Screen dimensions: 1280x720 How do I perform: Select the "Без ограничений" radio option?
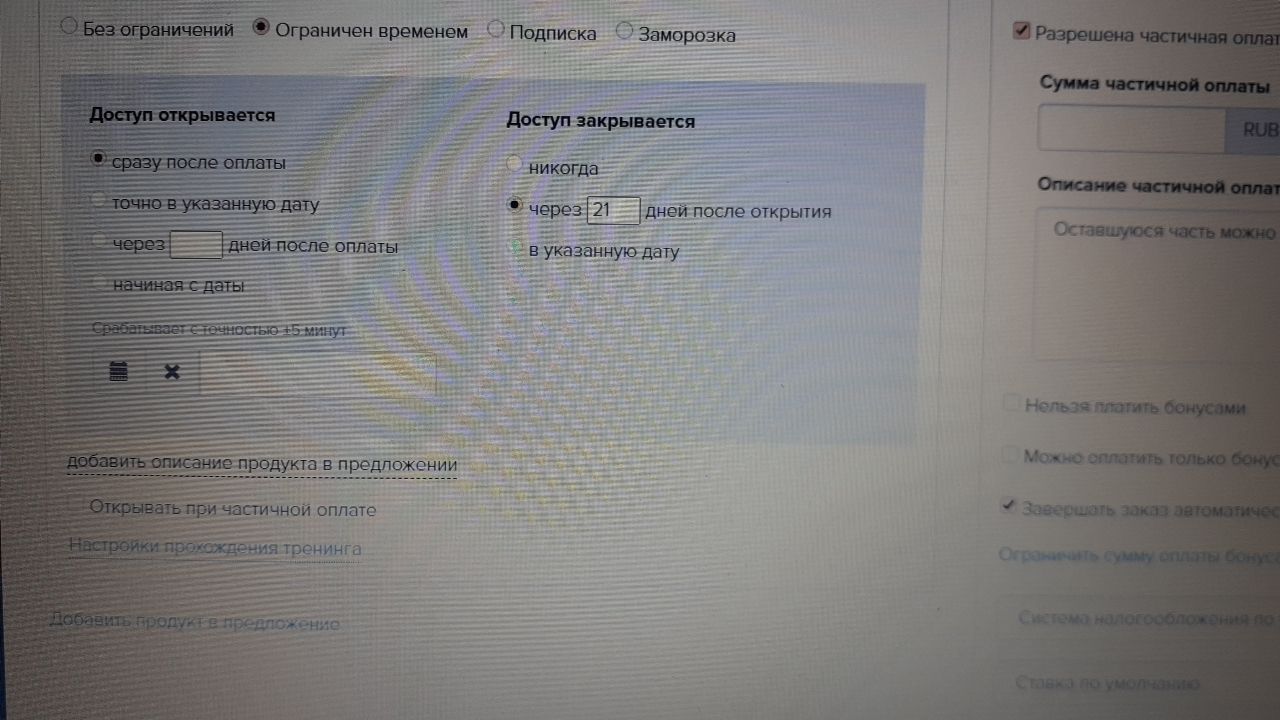point(69,27)
